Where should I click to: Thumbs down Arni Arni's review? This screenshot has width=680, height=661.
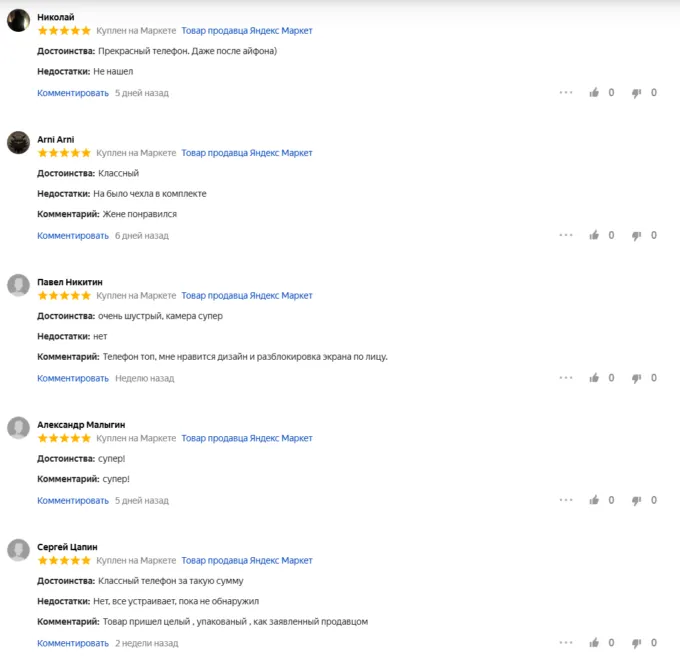coord(636,236)
